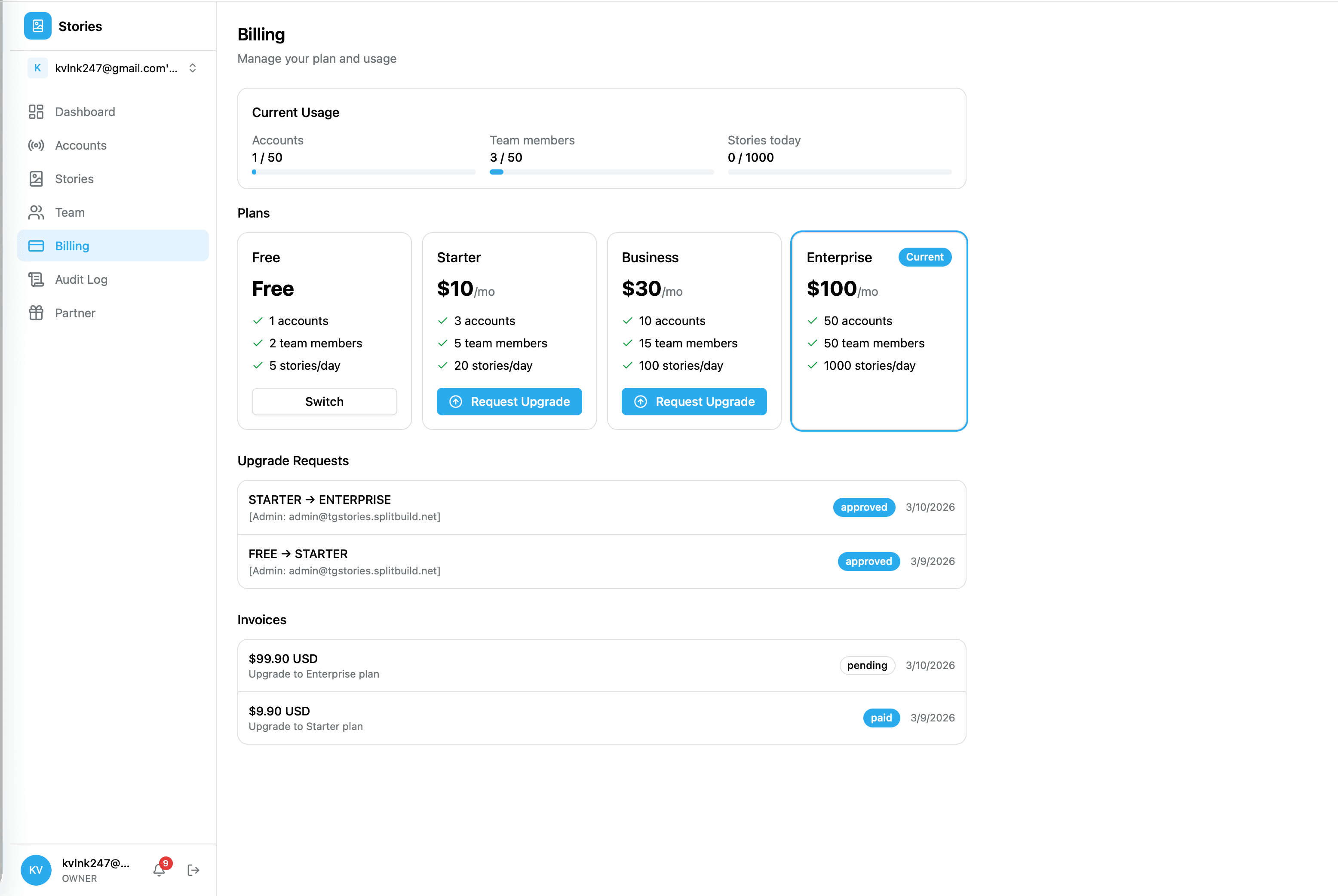1338x896 pixels.
Task: Request Upgrade on the Starter plan
Action: [x=509, y=401]
